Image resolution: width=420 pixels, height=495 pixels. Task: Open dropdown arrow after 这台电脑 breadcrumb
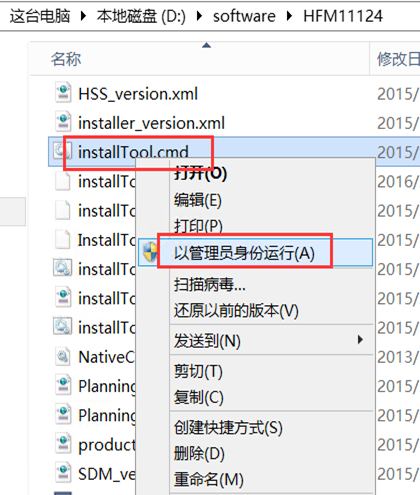[83, 16]
